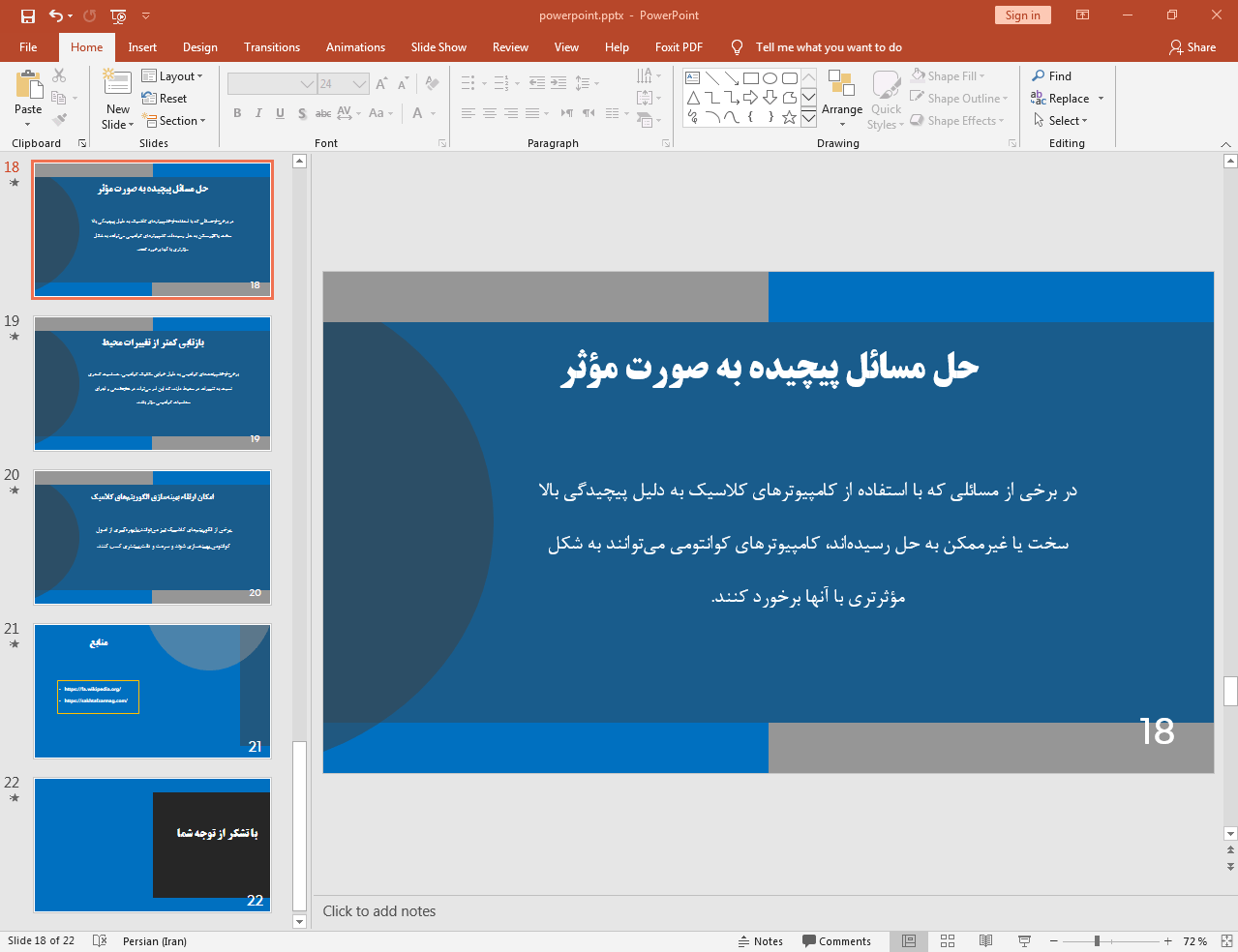Viewport: 1238px width, 952px height.
Task: Reset the slide layout
Action: click(x=165, y=98)
